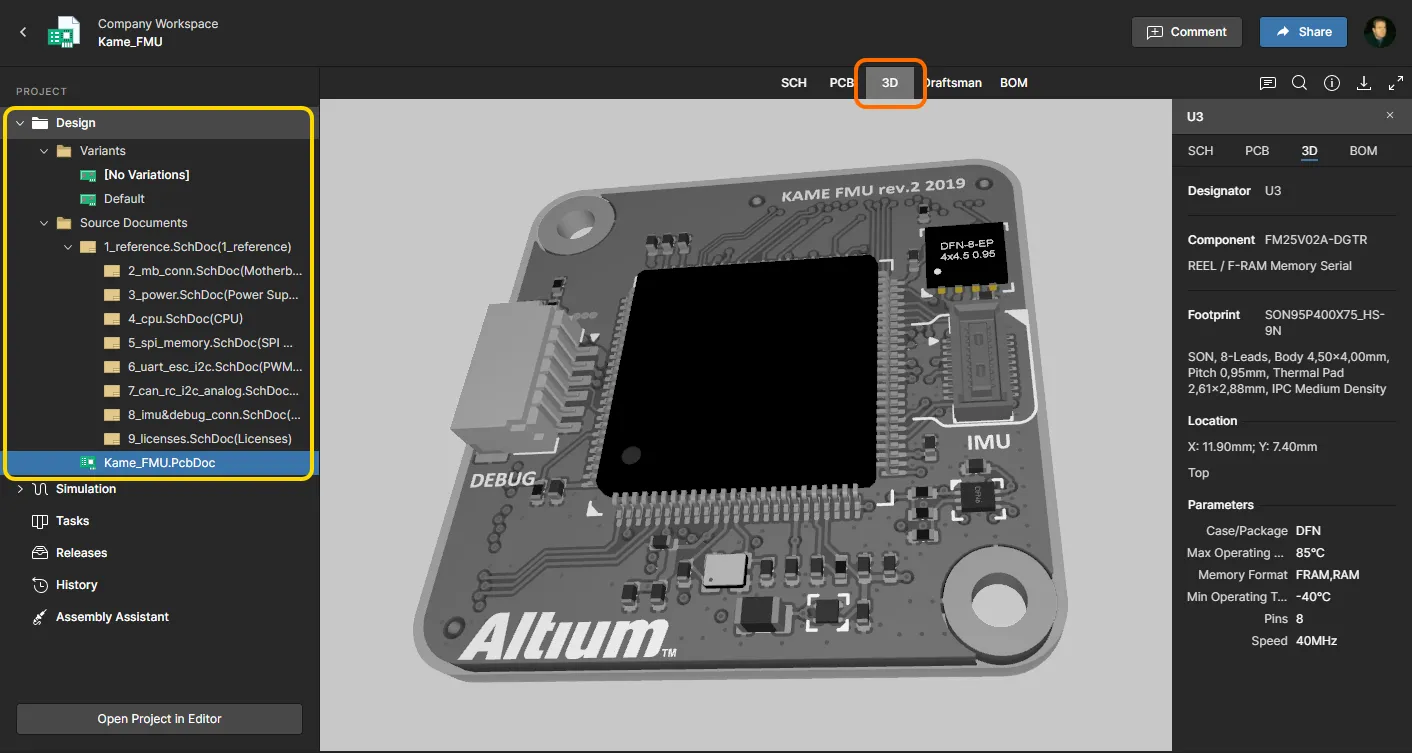Click the Simulation waveform icon
Image resolution: width=1412 pixels, height=753 pixels.
click(40, 489)
